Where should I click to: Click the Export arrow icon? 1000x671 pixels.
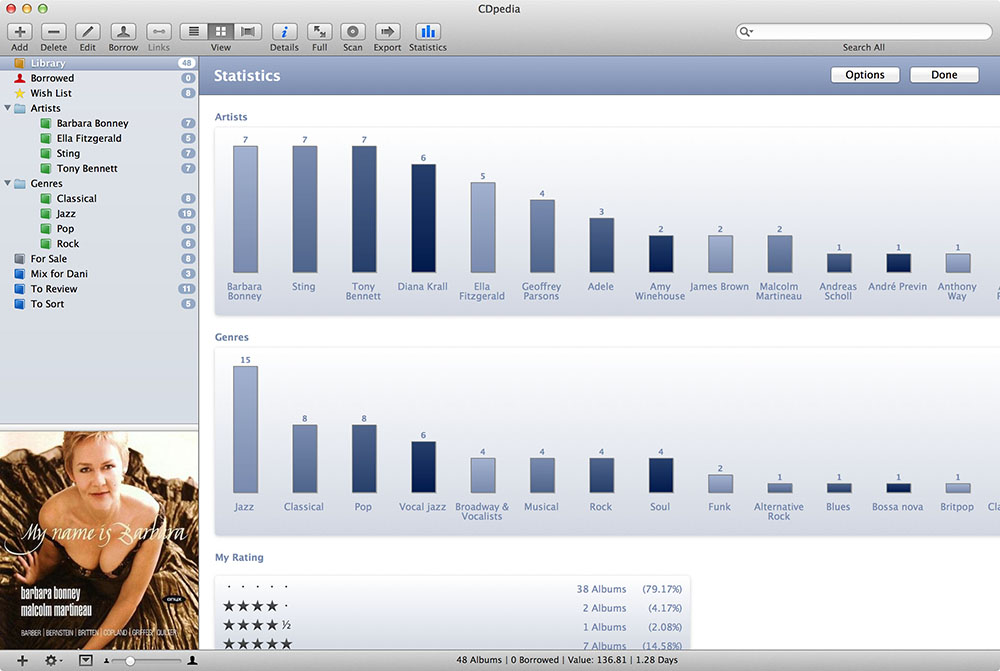click(387, 32)
